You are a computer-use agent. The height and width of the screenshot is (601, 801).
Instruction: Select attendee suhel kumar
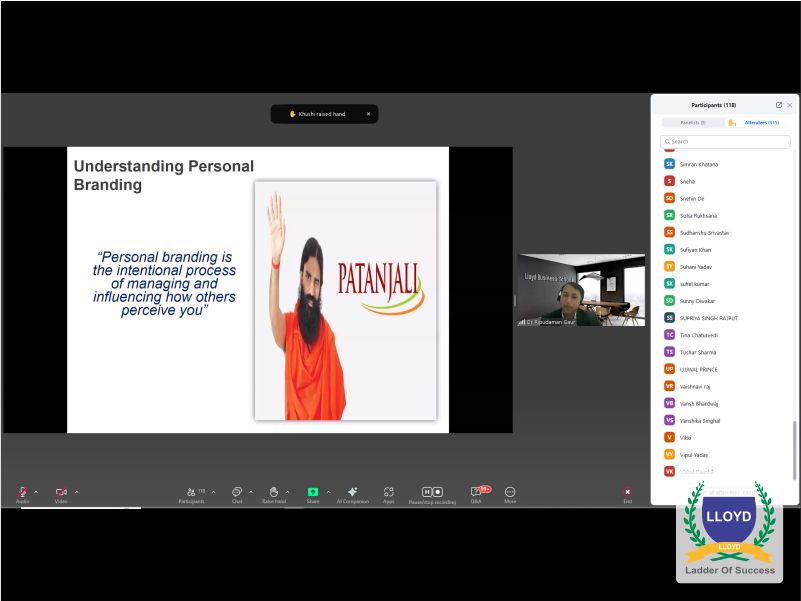pyautogui.click(x=725, y=284)
